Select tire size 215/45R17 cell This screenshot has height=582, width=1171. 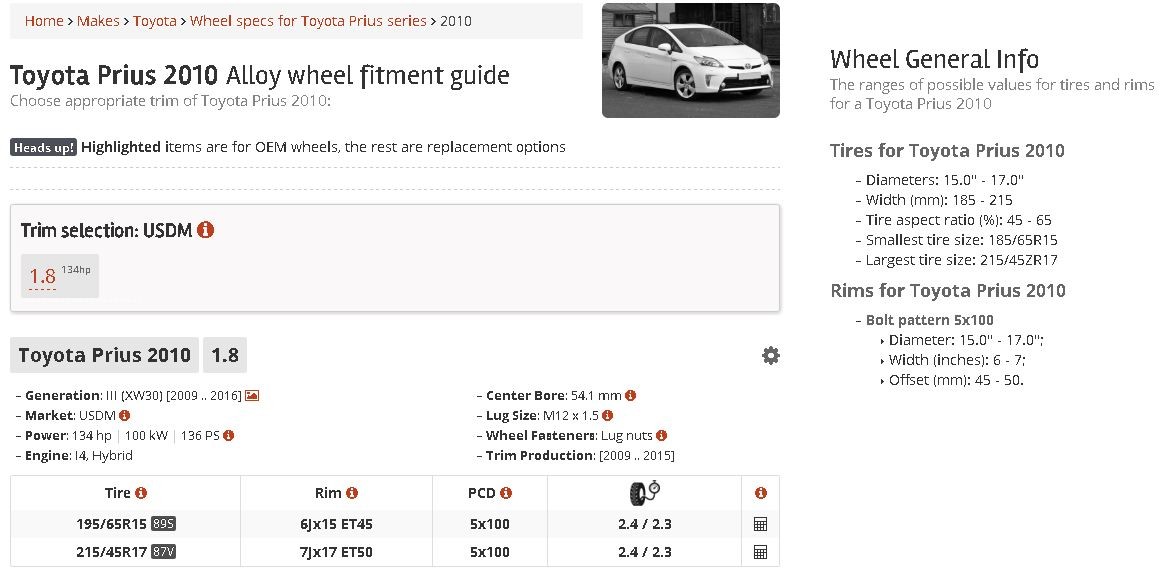[111, 552]
